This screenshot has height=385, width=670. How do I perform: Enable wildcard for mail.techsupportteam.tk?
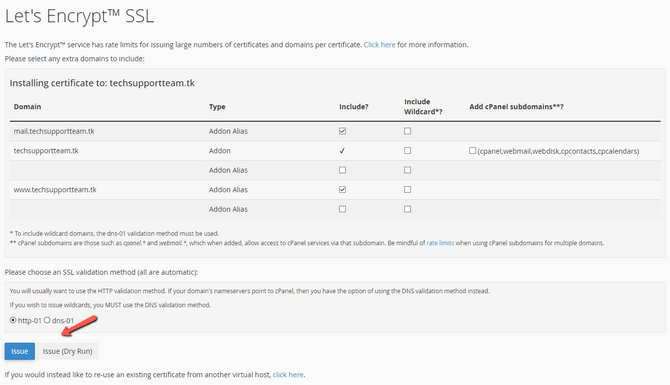pos(407,131)
